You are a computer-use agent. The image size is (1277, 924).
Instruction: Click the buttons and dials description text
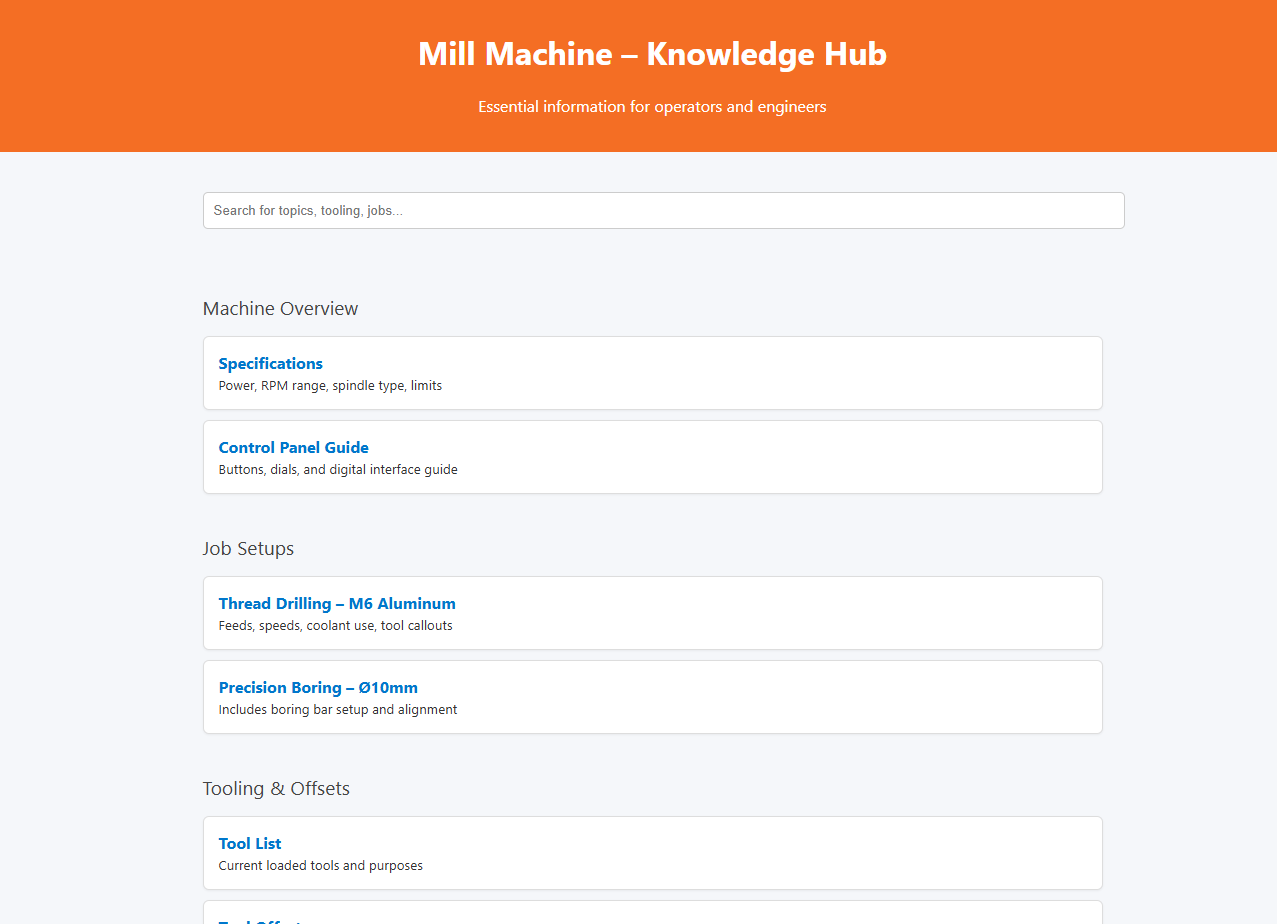tap(337, 469)
